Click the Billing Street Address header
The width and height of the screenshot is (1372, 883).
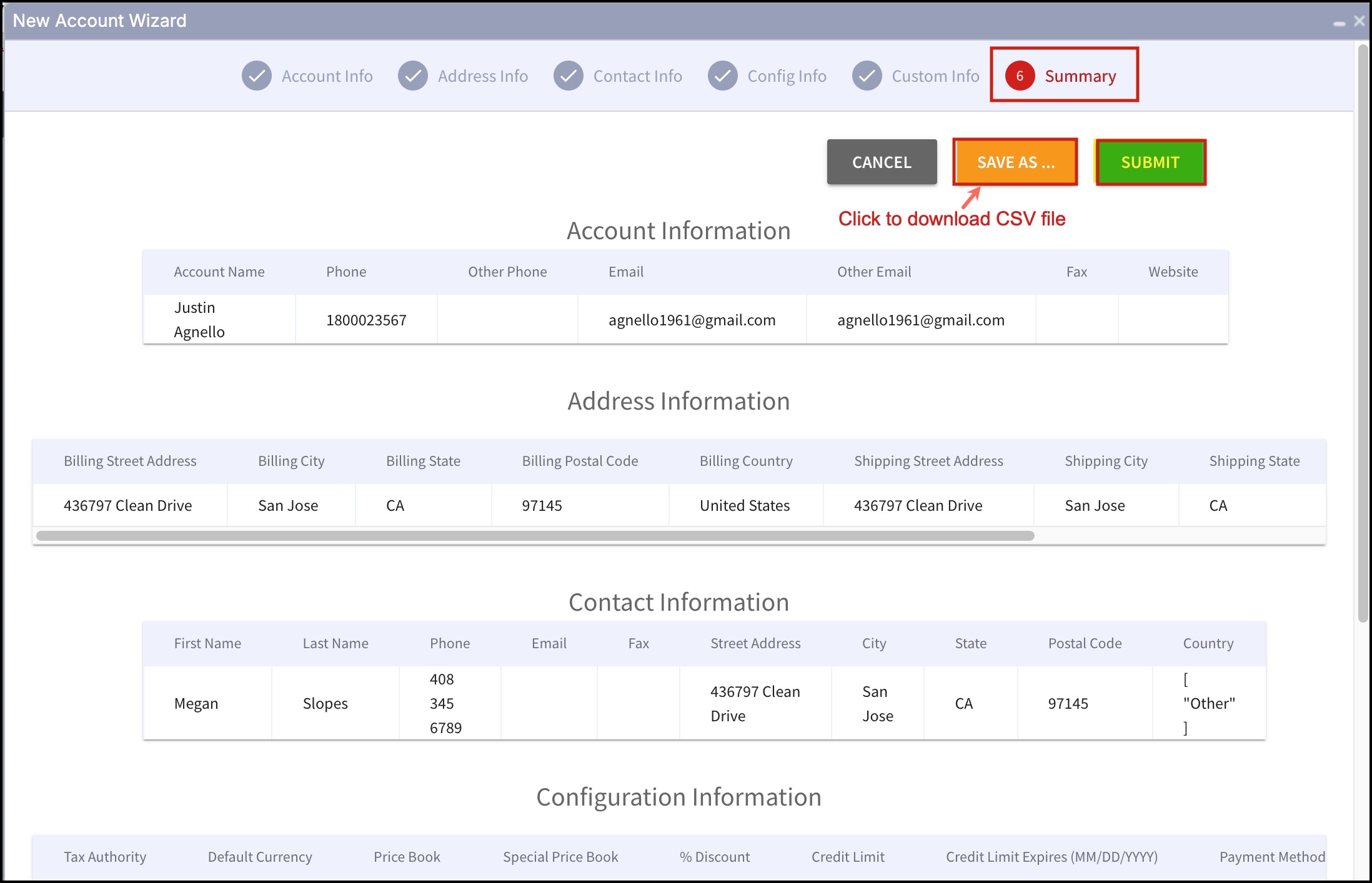point(130,461)
